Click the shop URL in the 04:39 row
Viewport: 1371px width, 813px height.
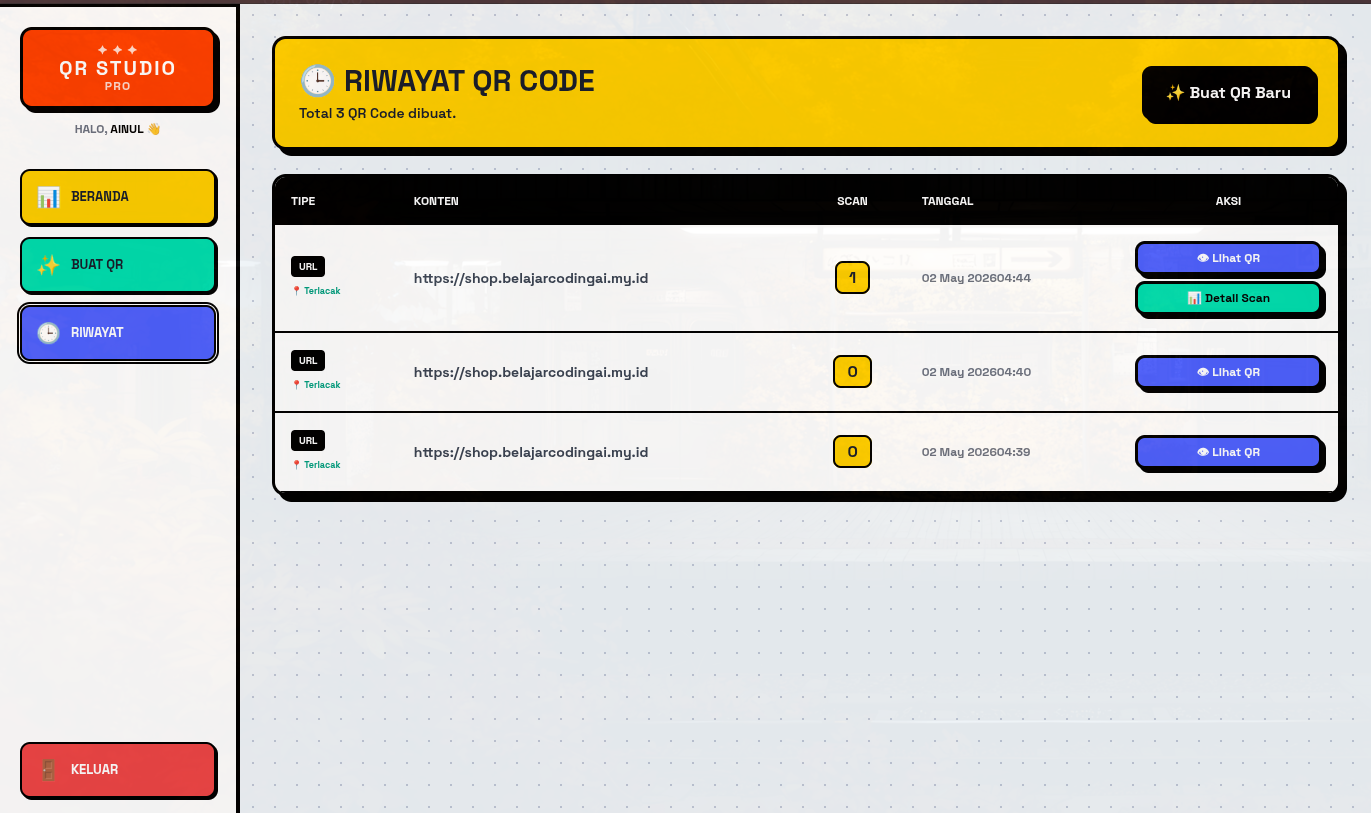click(x=531, y=452)
